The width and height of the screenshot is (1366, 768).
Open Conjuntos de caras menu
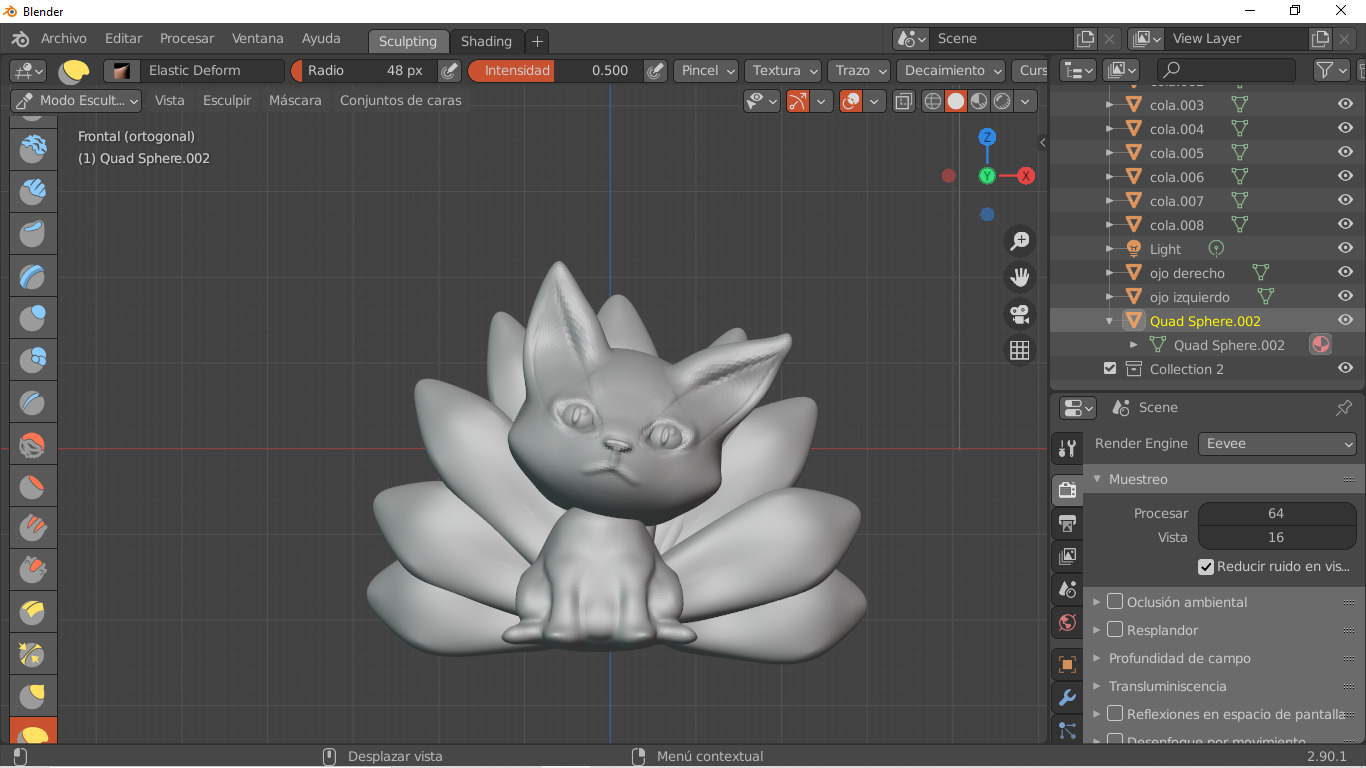point(401,101)
